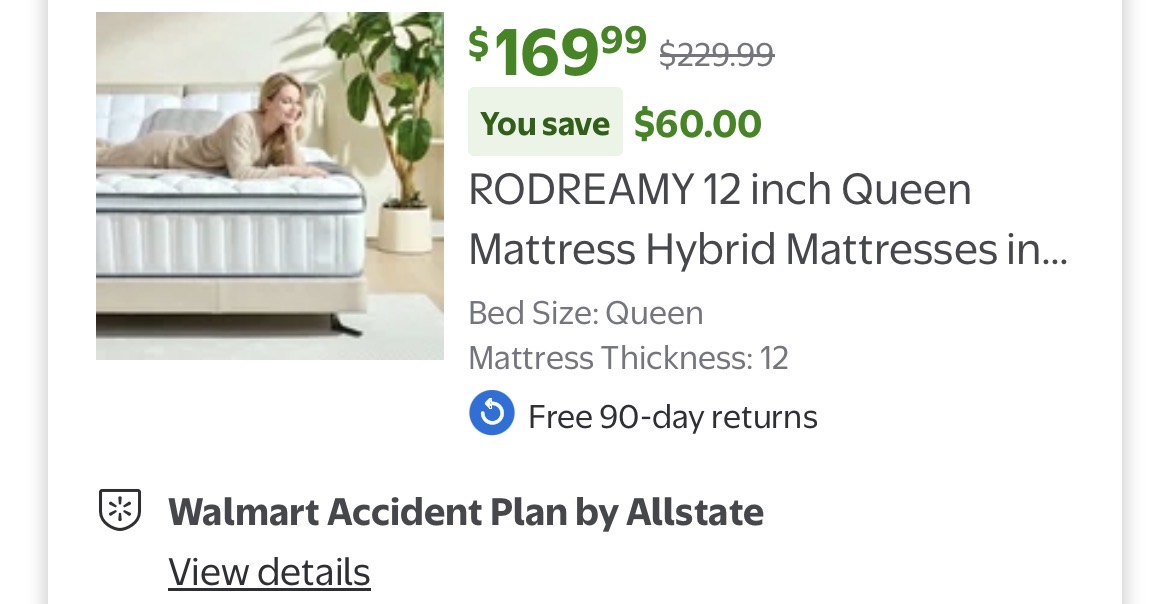
Task: Click the Free 90-day returns label
Action: pos(672,416)
